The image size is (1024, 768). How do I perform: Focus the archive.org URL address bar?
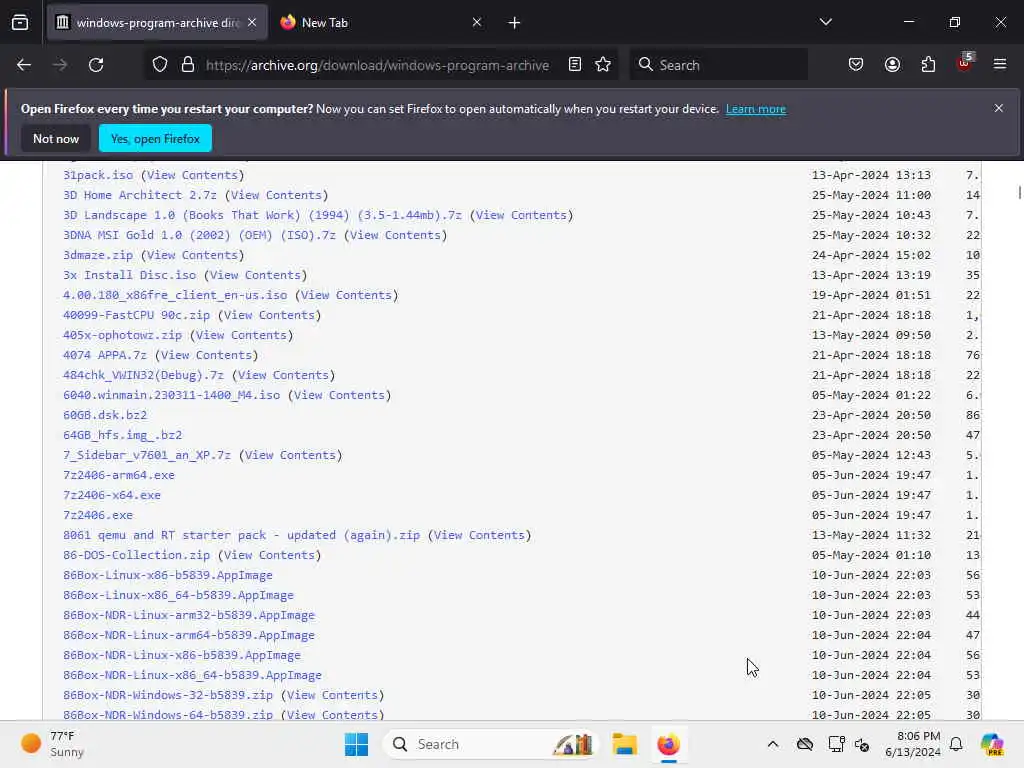pyautogui.click(x=377, y=65)
